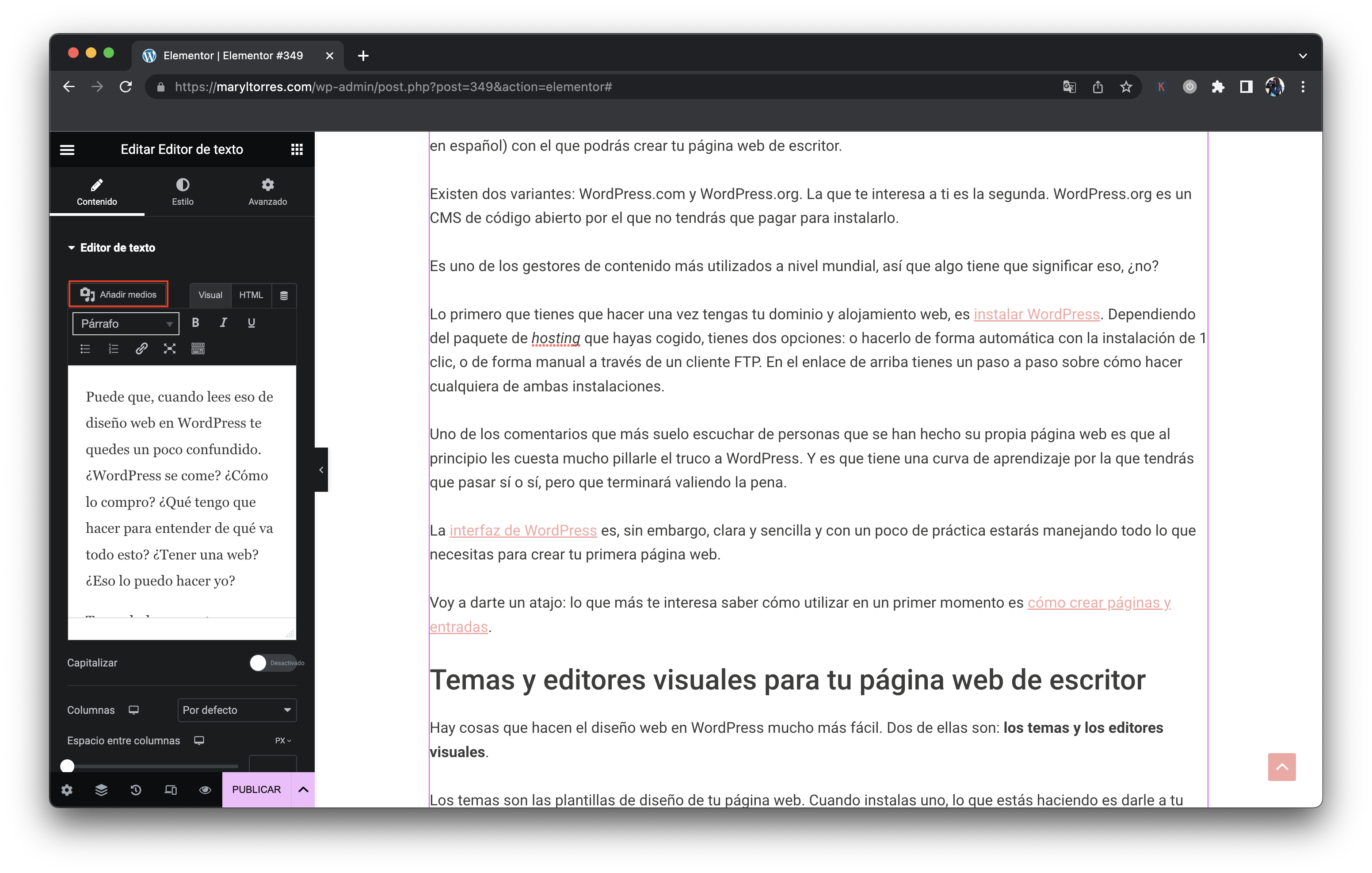
Task: Open the Navigator layers icon
Action: [x=101, y=790]
